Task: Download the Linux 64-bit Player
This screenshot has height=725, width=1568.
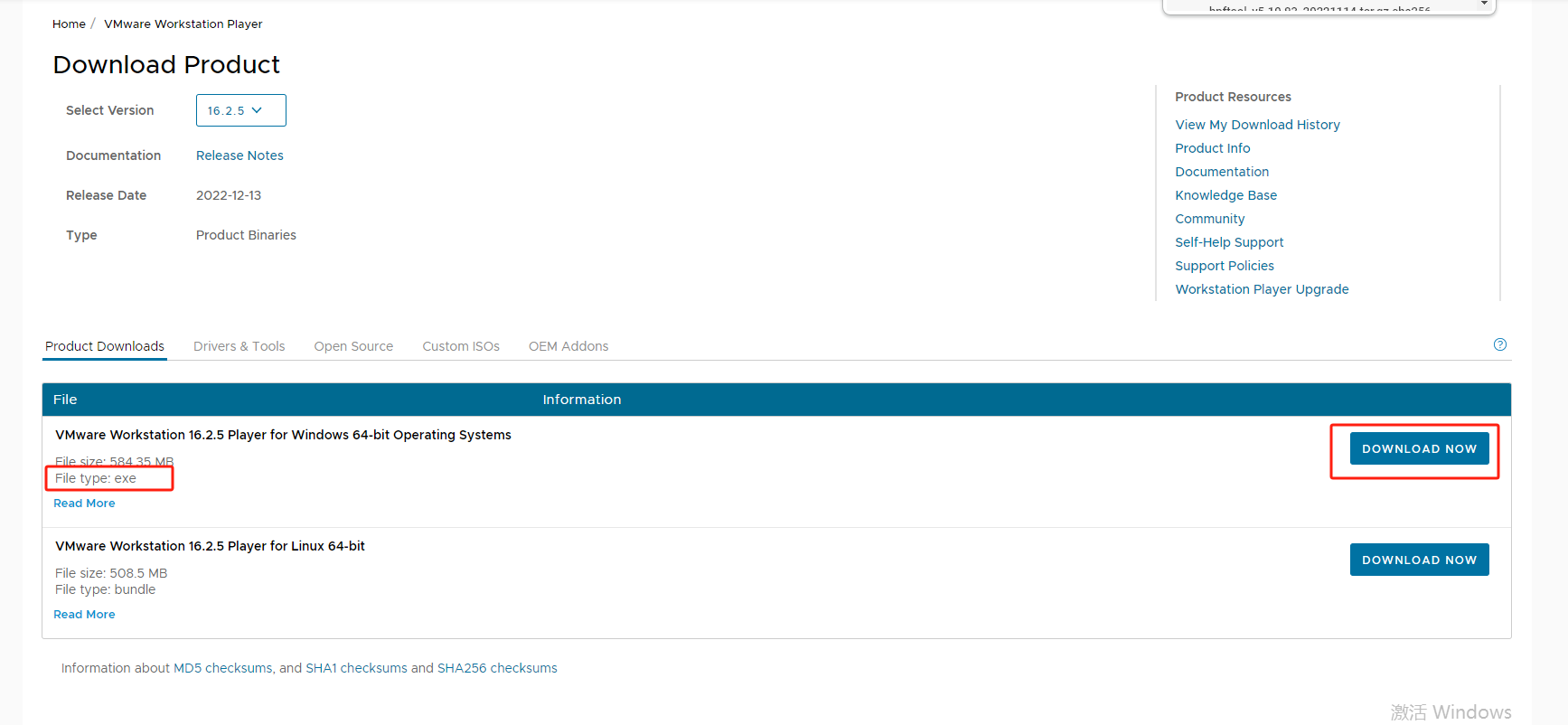Action: [x=1419, y=560]
